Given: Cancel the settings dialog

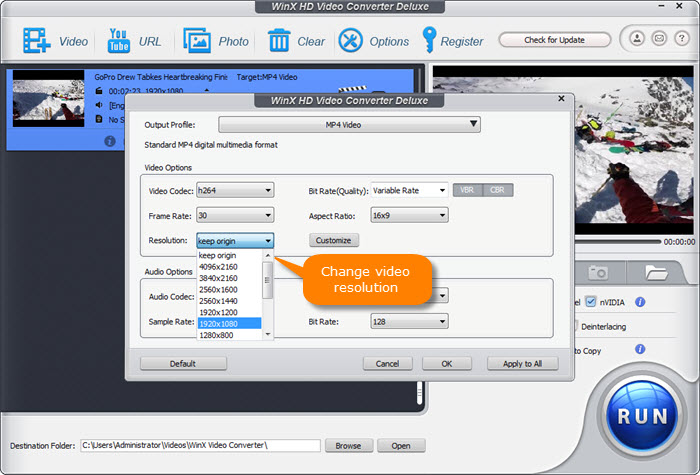Looking at the screenshot, I should 388,363.
